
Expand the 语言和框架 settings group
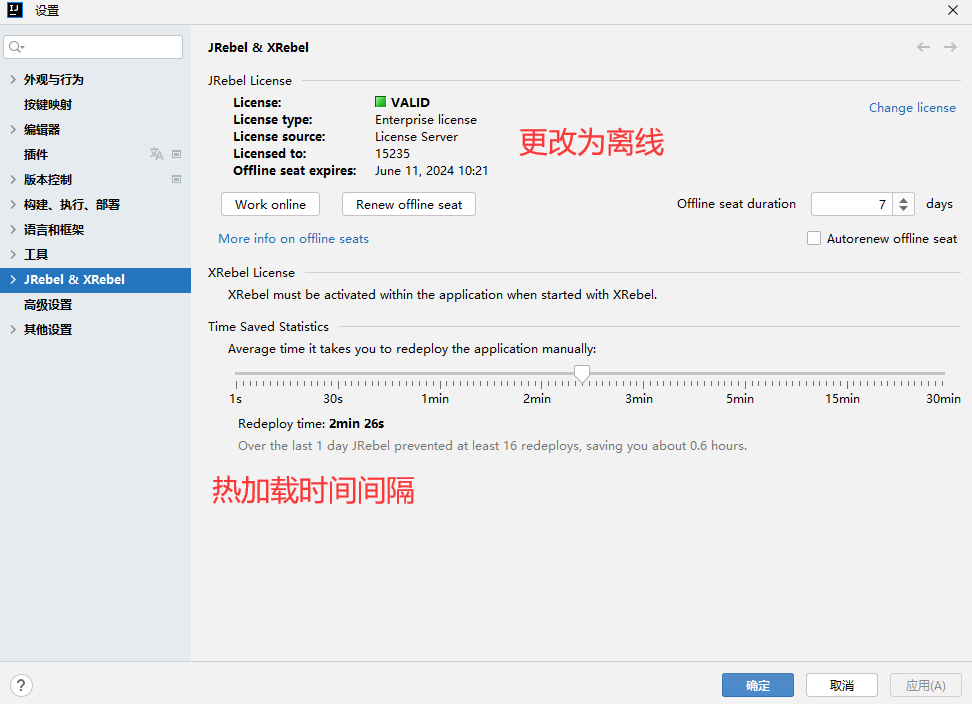pyautogui.click(x=13, y=229)
